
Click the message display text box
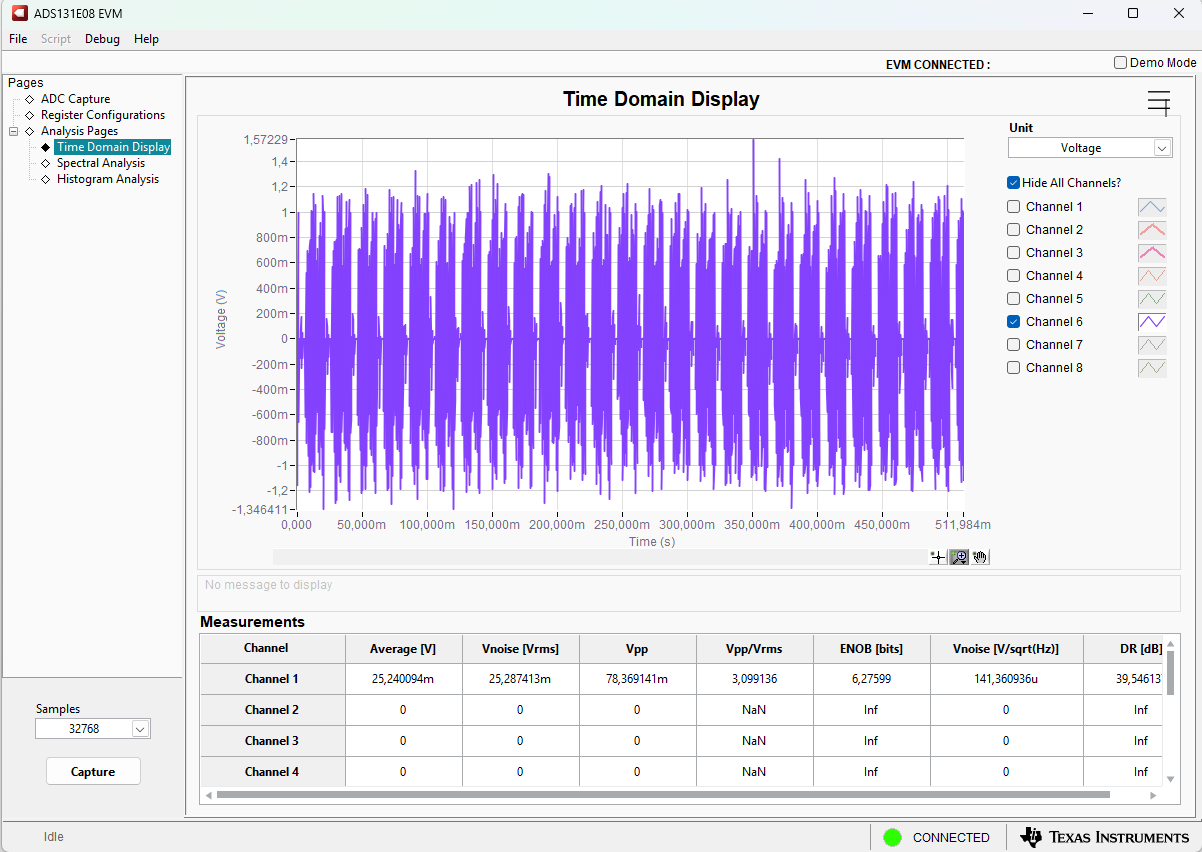coord(688,592)
